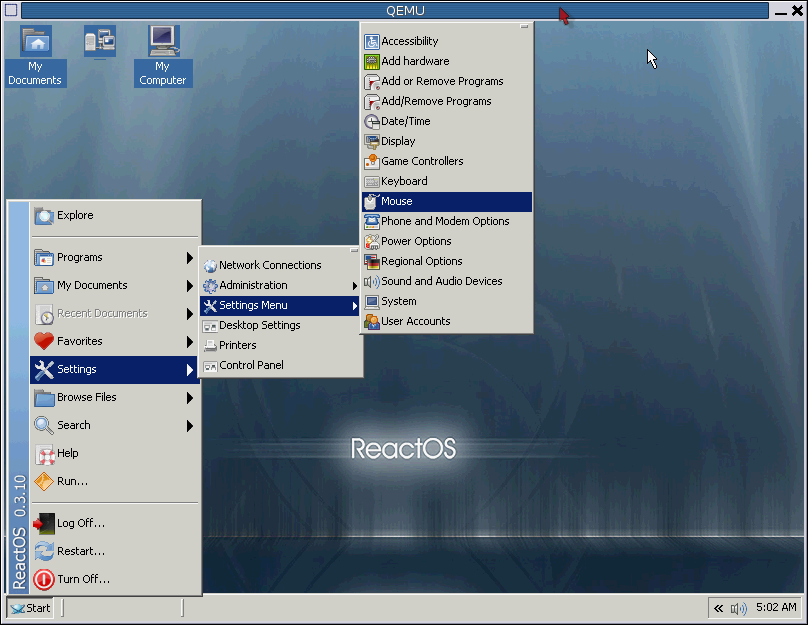Click the Run icon in Start menu
Image resolution: width=808 pixels, height=625 pixels.
coord(44,482)
